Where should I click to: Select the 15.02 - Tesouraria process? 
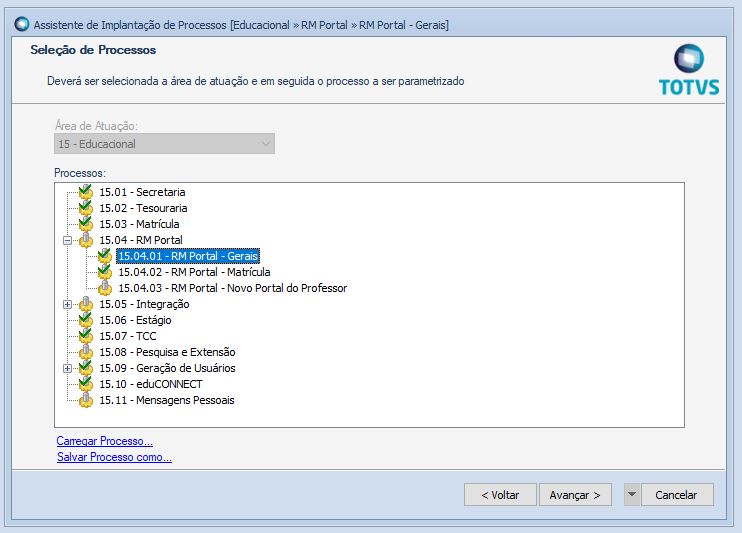coord(143,208)
